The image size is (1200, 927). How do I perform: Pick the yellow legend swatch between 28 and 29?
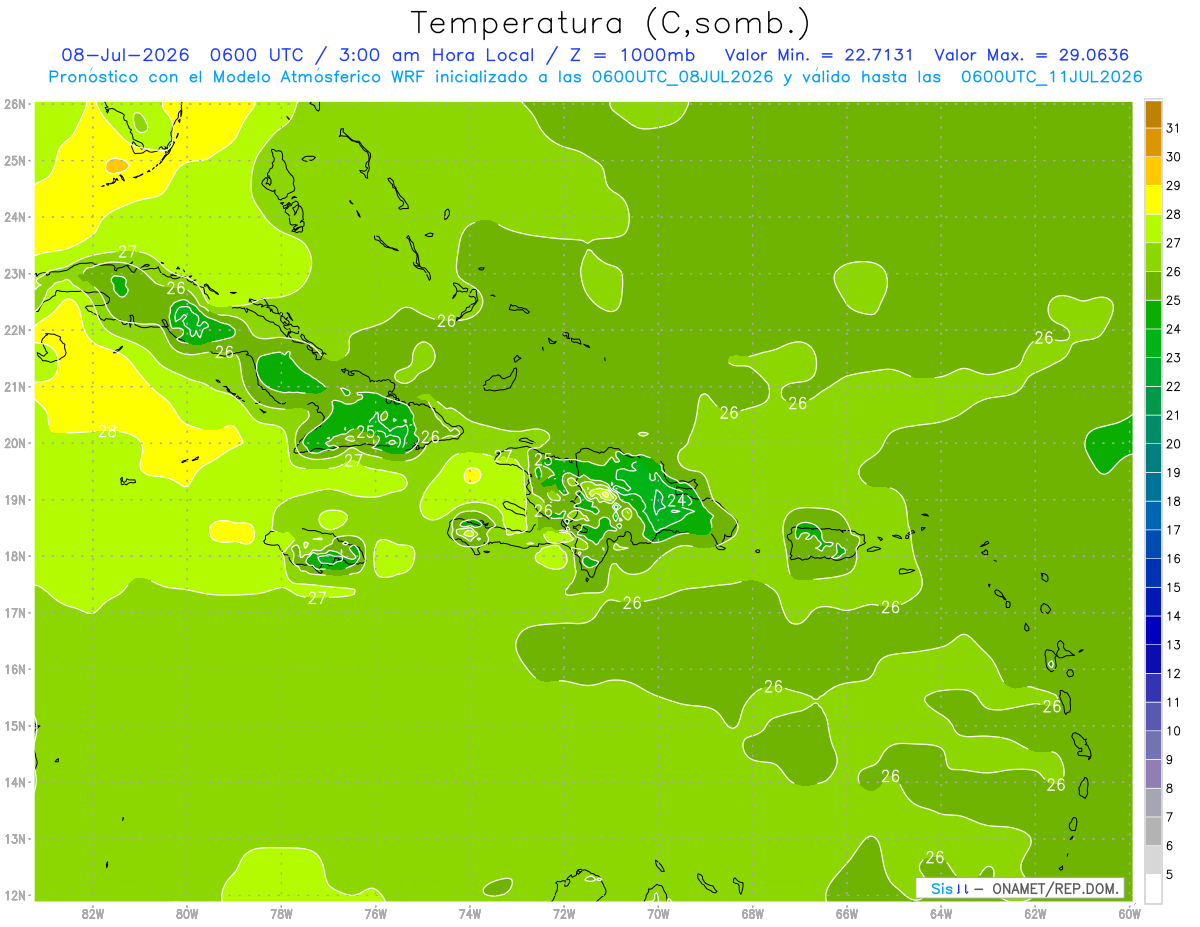coord(1153,200)
